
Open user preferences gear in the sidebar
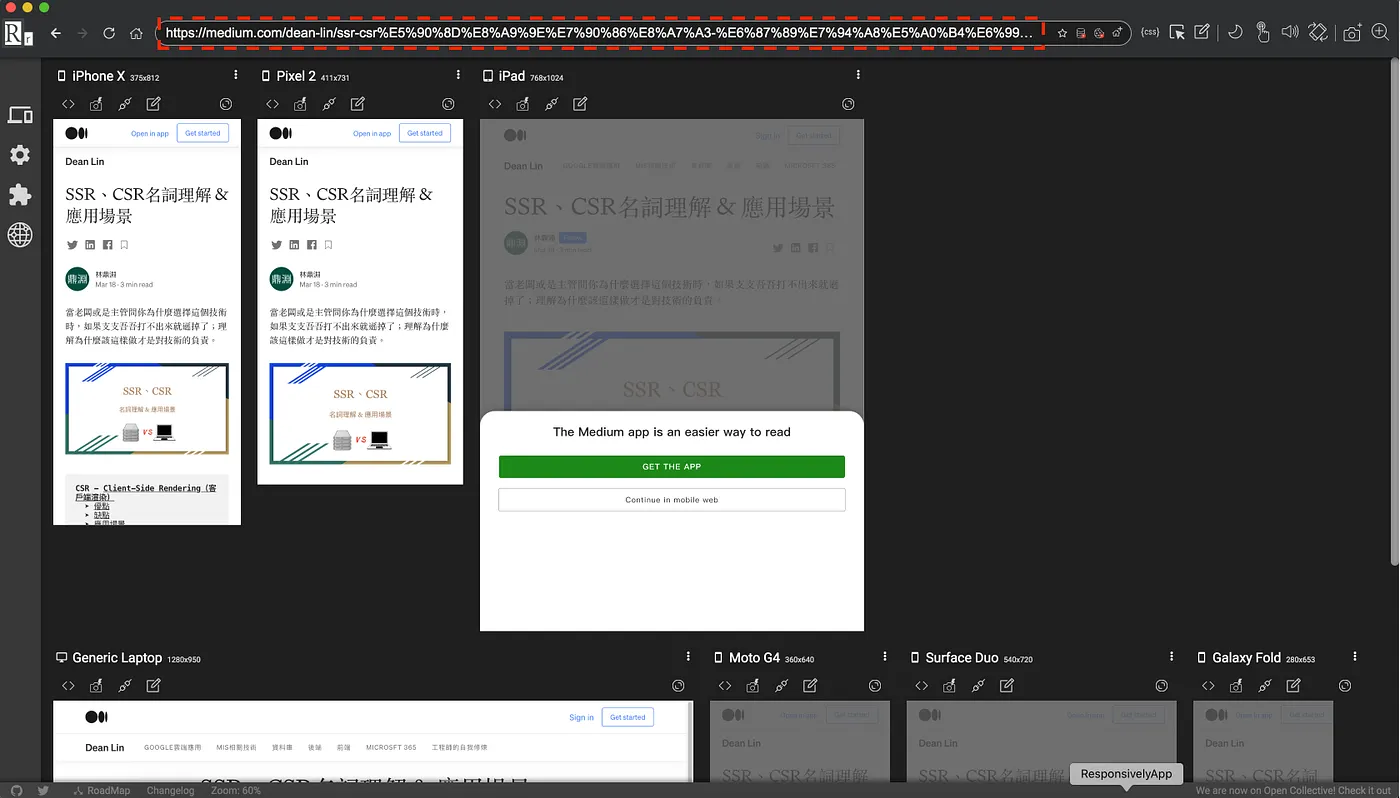pyautogui.click(x=20, y=155)
